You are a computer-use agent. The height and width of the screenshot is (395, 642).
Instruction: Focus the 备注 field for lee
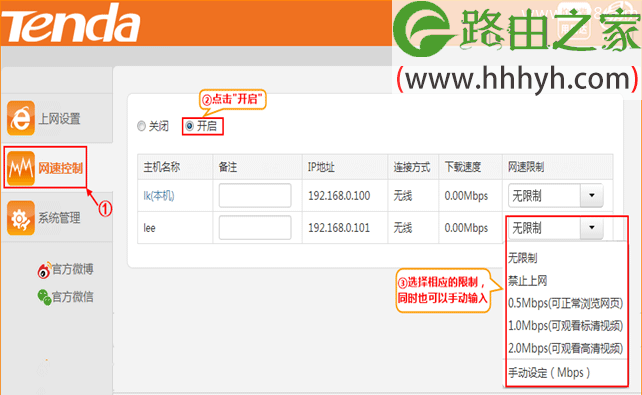255,228
